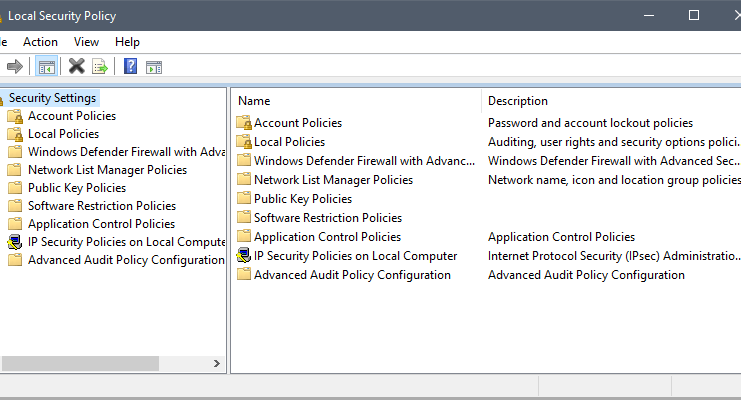Toggle Show/Hide Console Tree toolbar icon
The width and height of the screenshot is (741, 400).
pos(46,67)
